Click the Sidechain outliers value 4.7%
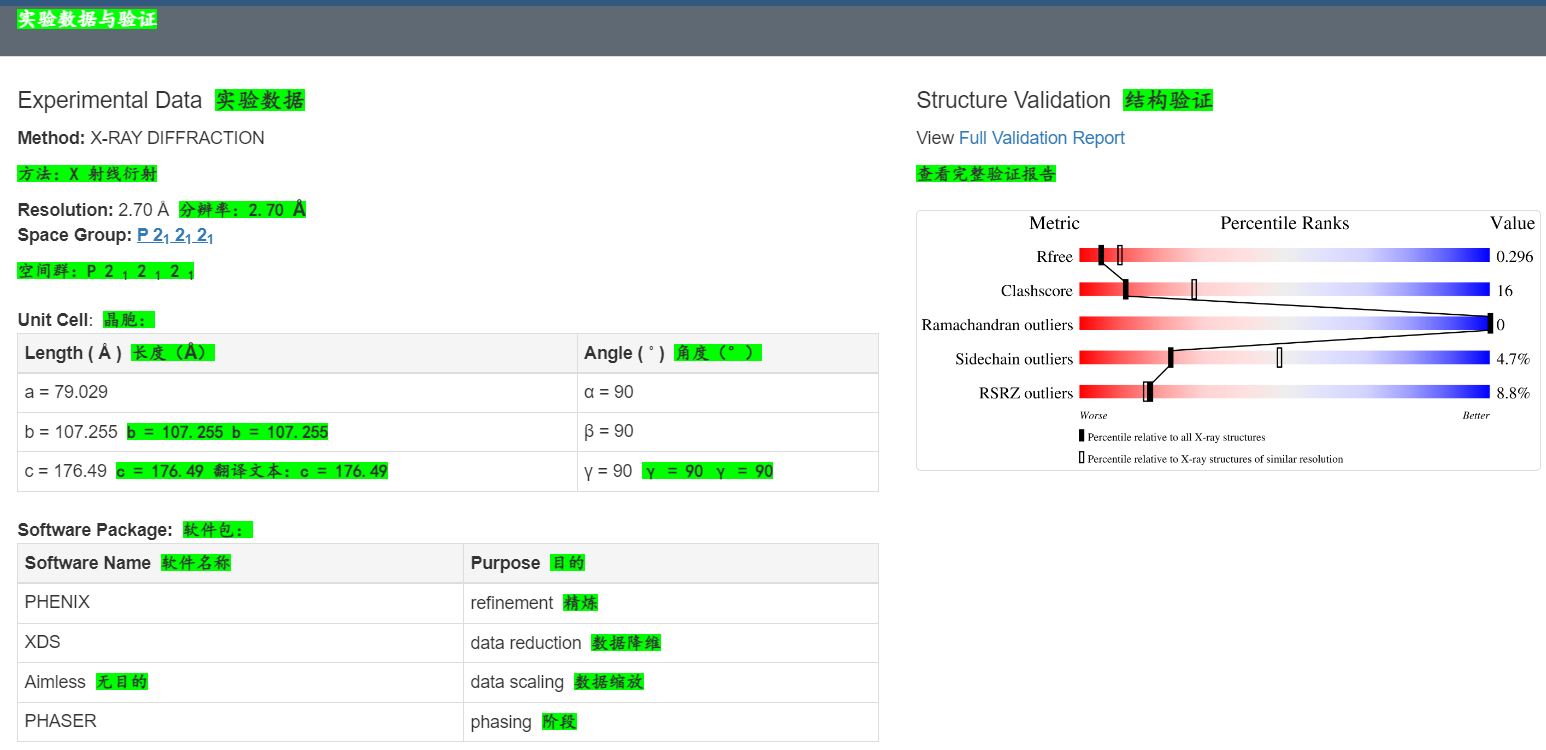The height and width of the screenshot is (750, 1546). [x=1513, y=359]
